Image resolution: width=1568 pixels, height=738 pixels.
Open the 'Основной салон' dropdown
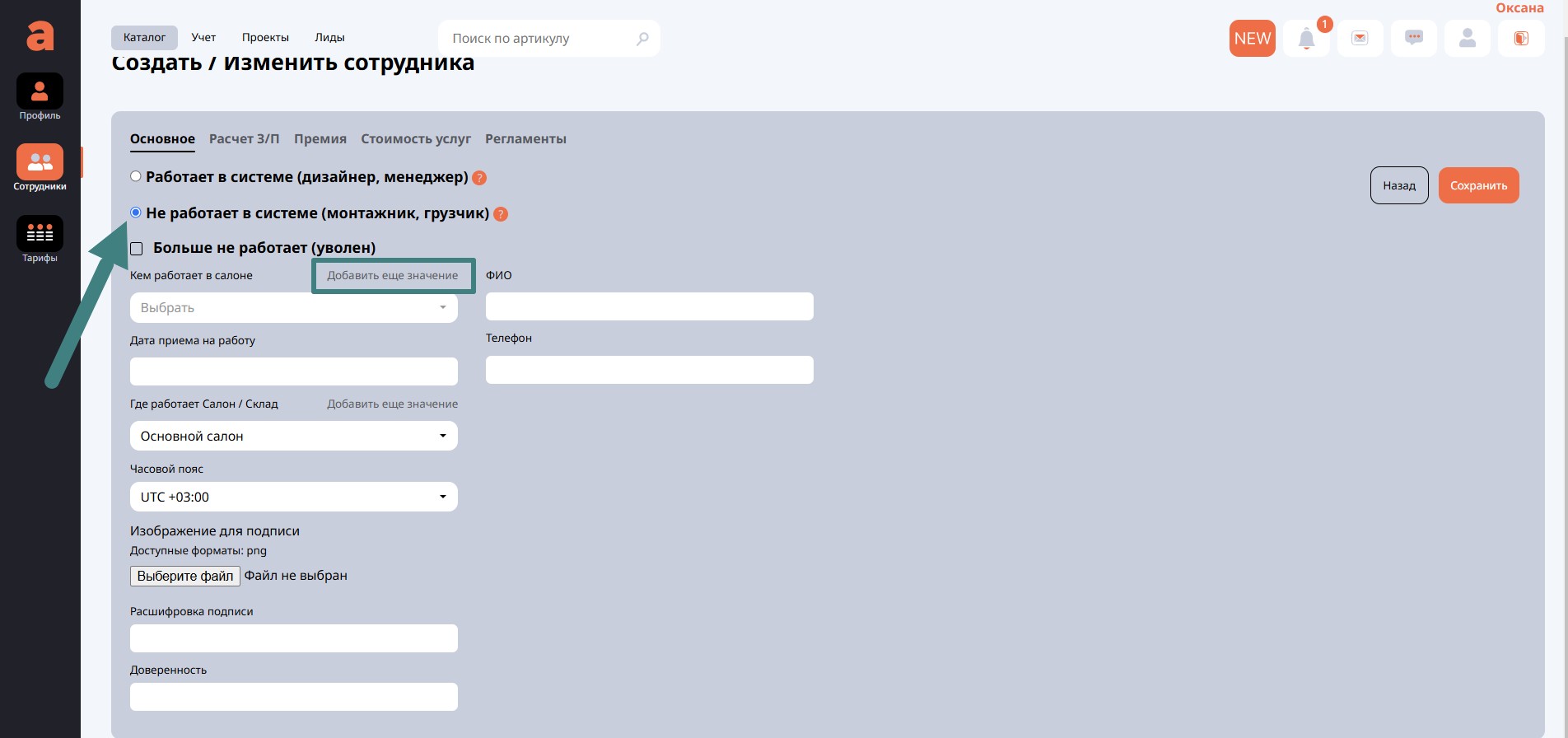click(x=293, y=436)
